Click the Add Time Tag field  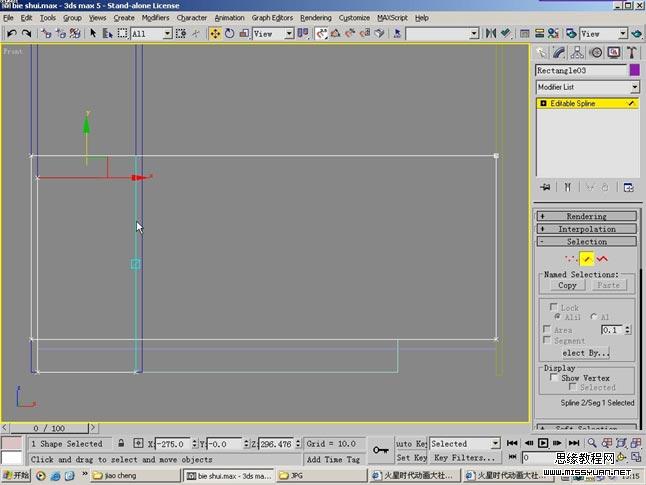coord(333,459)
